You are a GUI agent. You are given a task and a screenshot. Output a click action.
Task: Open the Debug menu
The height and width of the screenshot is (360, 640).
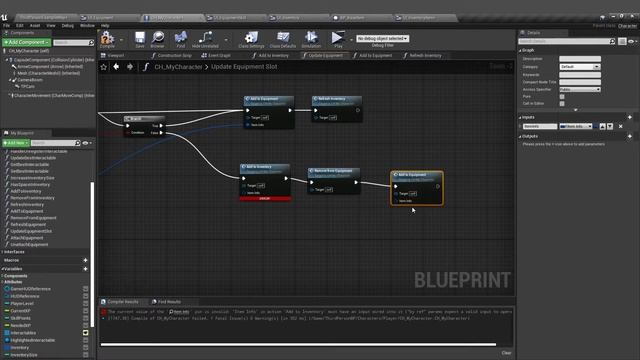(67, 26)
